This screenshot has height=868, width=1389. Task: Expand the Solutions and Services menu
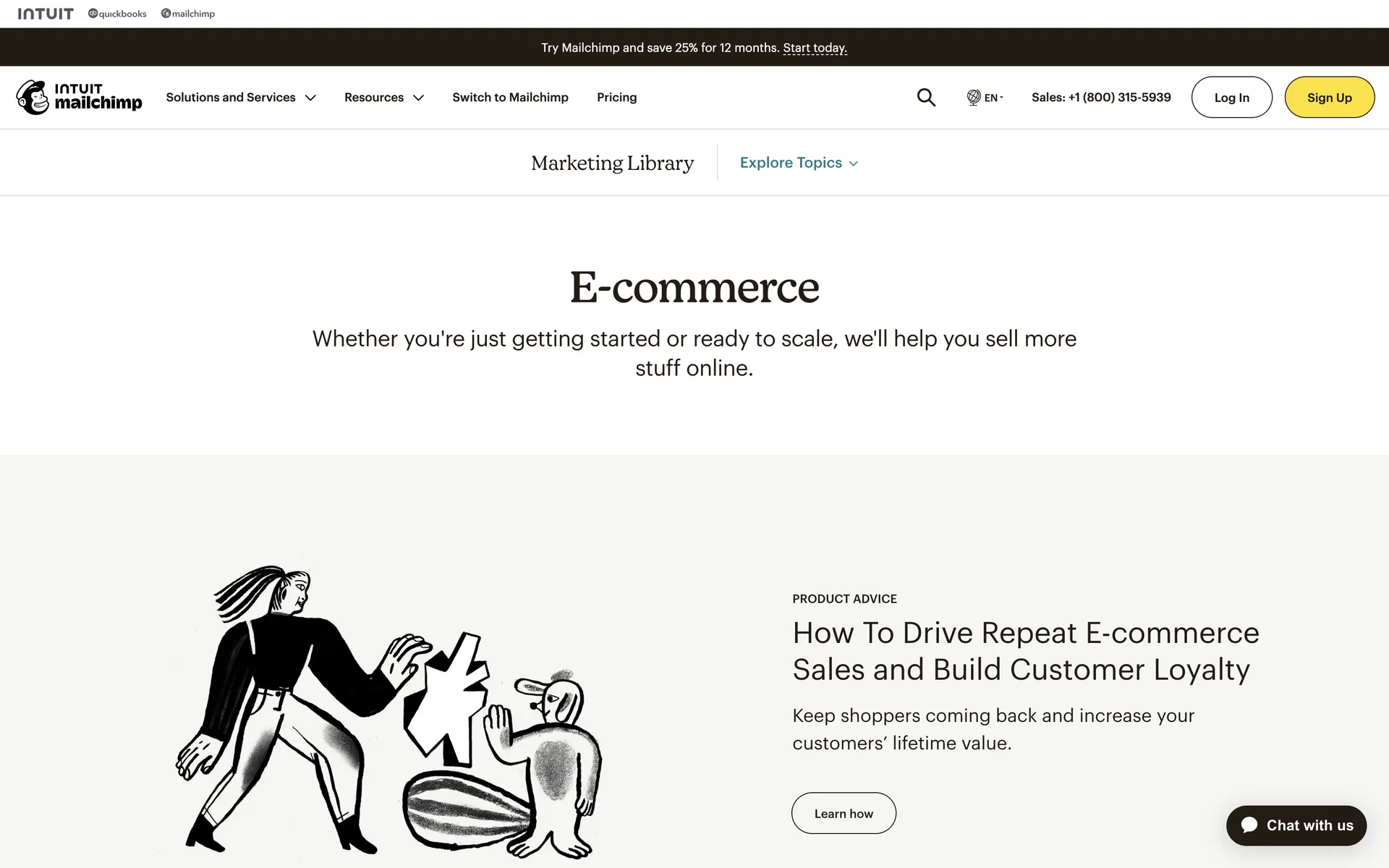241,98
